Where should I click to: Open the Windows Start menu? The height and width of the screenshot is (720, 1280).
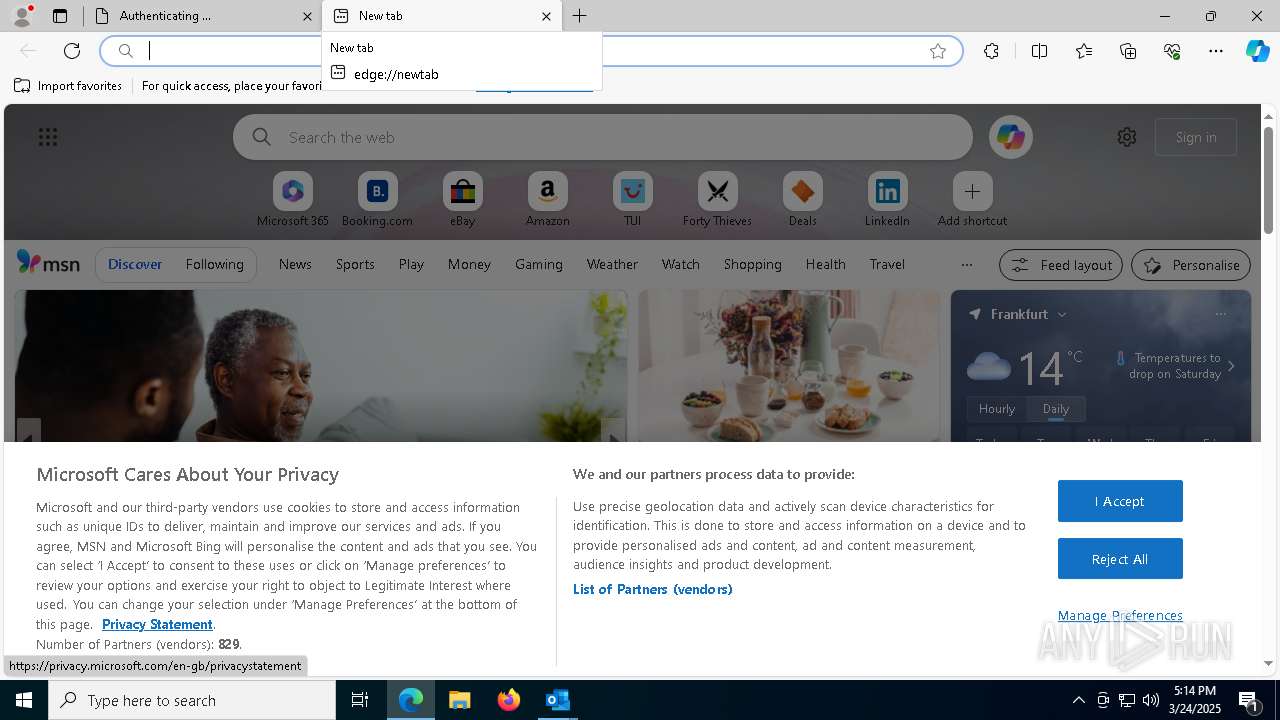click(24, 700)
